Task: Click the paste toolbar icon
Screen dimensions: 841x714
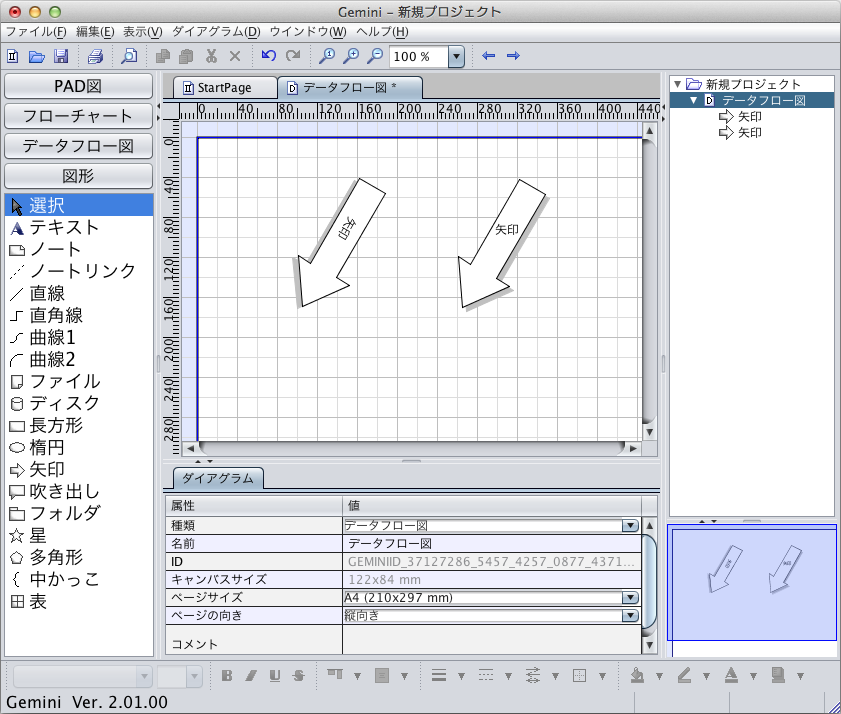Action: [x=187, y=56]
